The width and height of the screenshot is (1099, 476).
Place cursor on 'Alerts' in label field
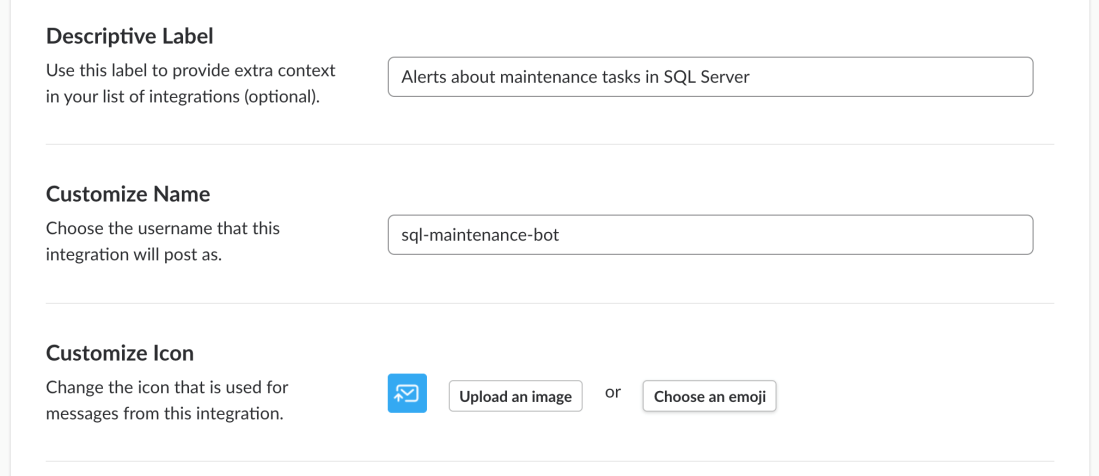coord(424,77)
